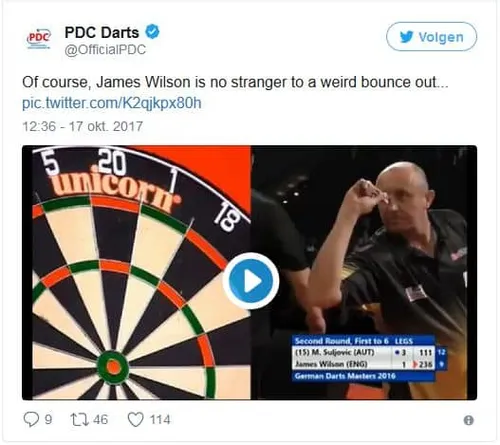This screenshot has height=445, width=500.
Task: Click the 12:36 - 17 okt. 2017 timestamp
Action: click(83, 126)
